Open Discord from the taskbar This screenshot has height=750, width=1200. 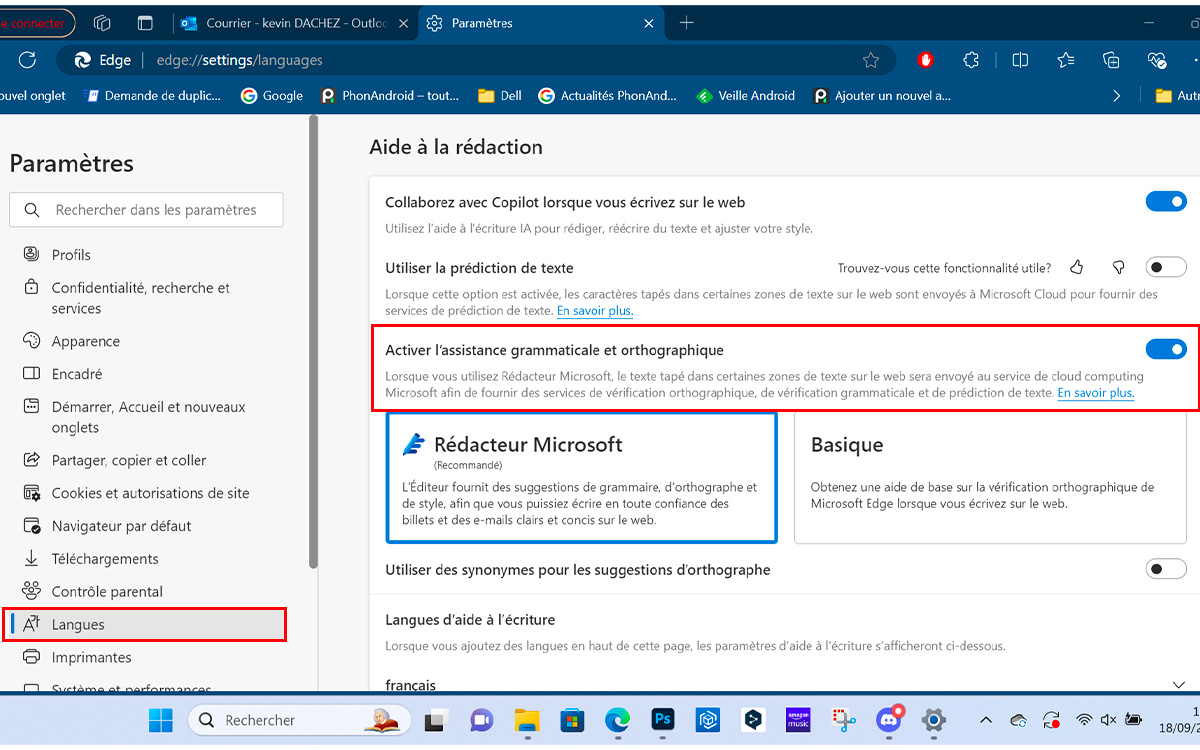tap(889, 719)
